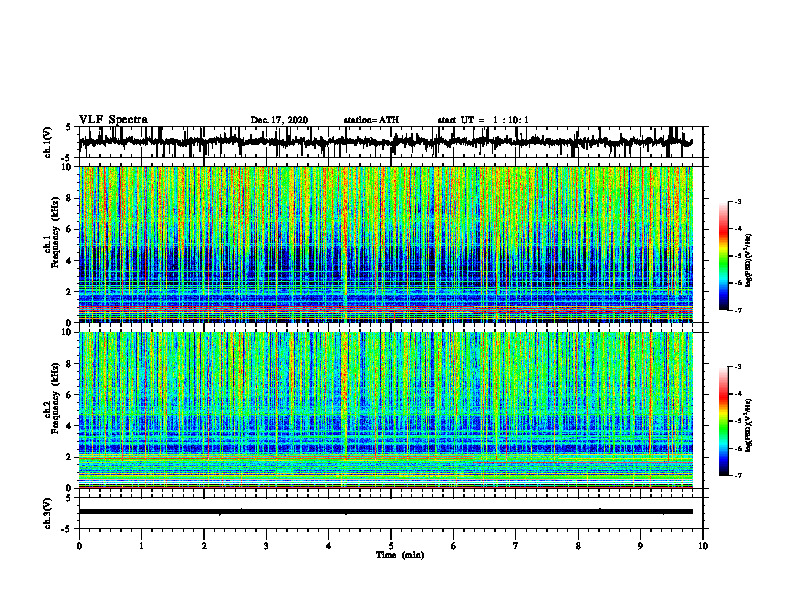Click time axis tick label "2"
Image resolution: width=792 pixels, height=612 pixels.
204,546
